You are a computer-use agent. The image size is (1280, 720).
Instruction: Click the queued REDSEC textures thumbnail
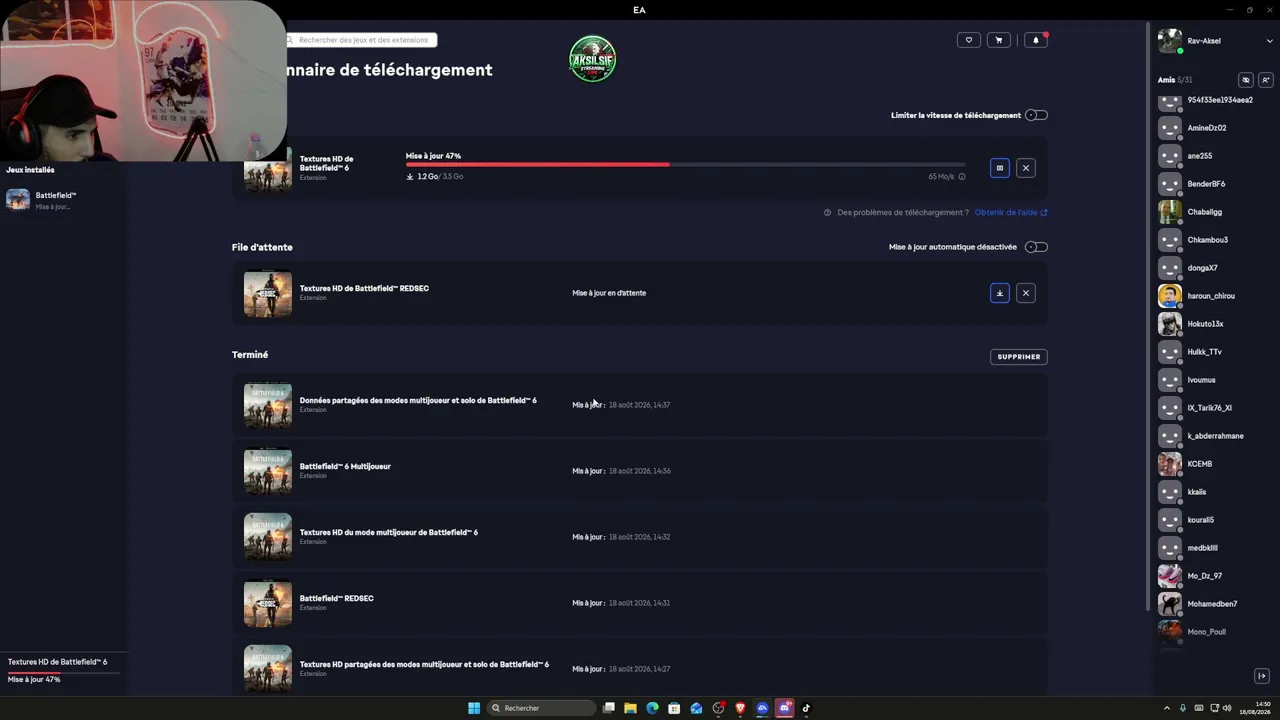coord(268,293)
